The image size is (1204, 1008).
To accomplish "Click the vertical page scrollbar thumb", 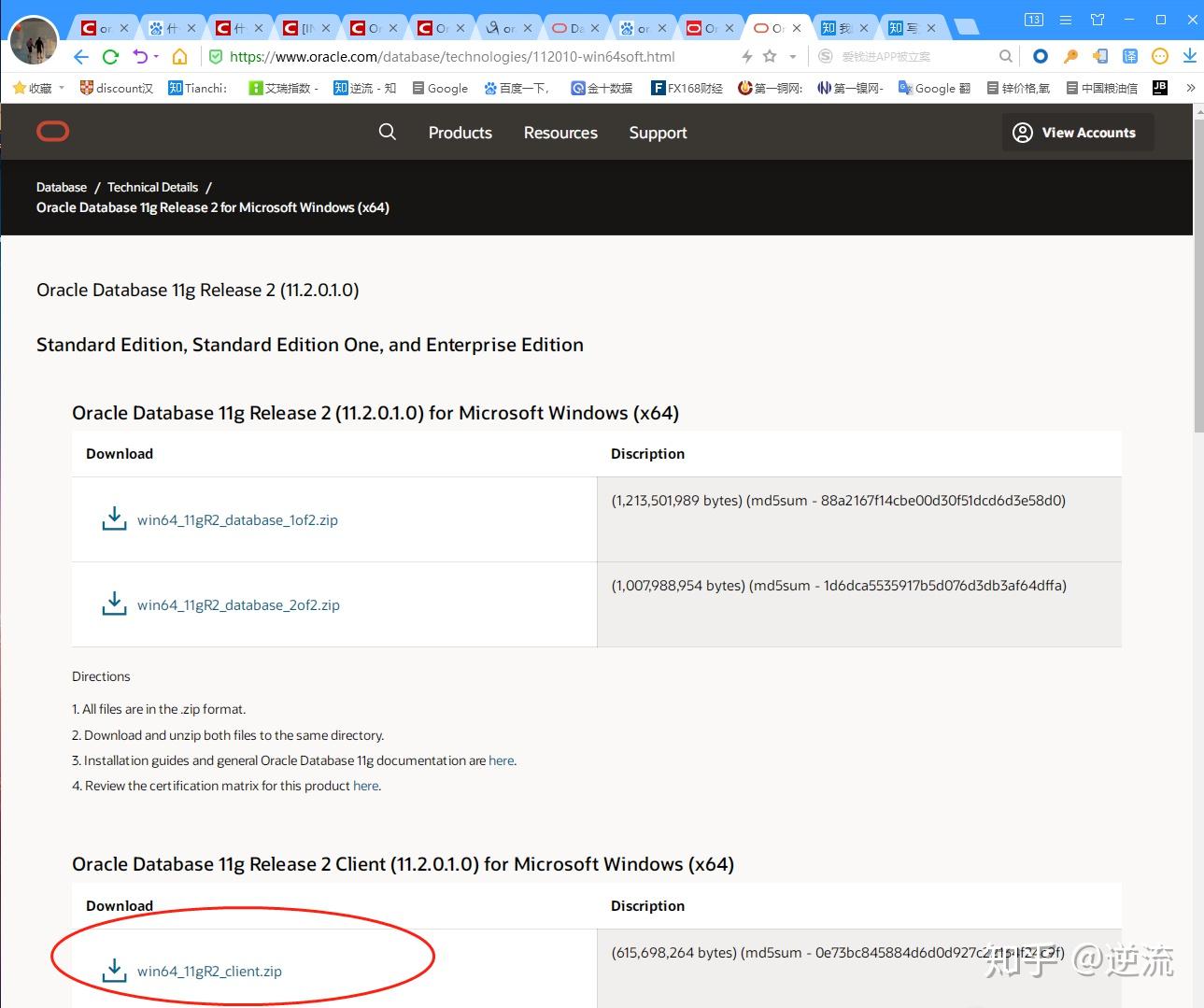I will coord(1198,276).
